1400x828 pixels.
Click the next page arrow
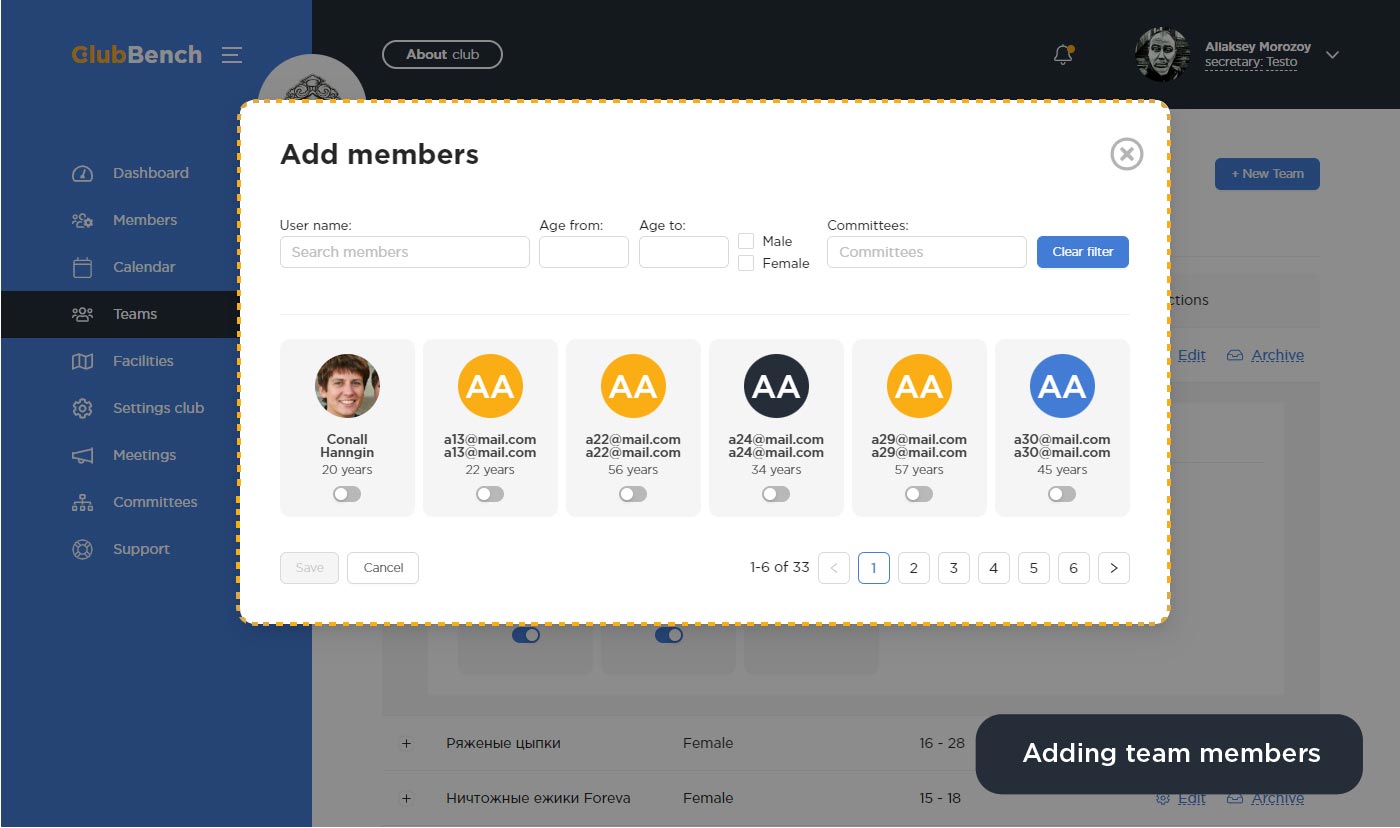point(1113,568)
